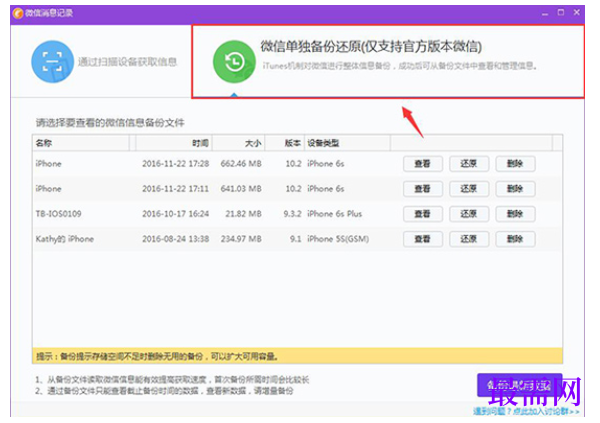Click the orange app logo in title bar
This screenshot has width=600, height=423.
(18, 13)
